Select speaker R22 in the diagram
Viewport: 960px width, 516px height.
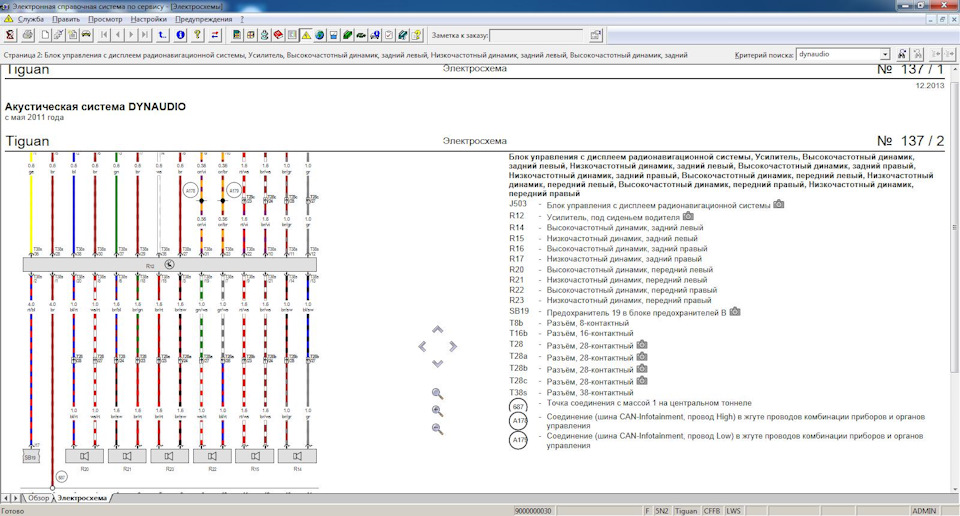click(x=212, y=456)
